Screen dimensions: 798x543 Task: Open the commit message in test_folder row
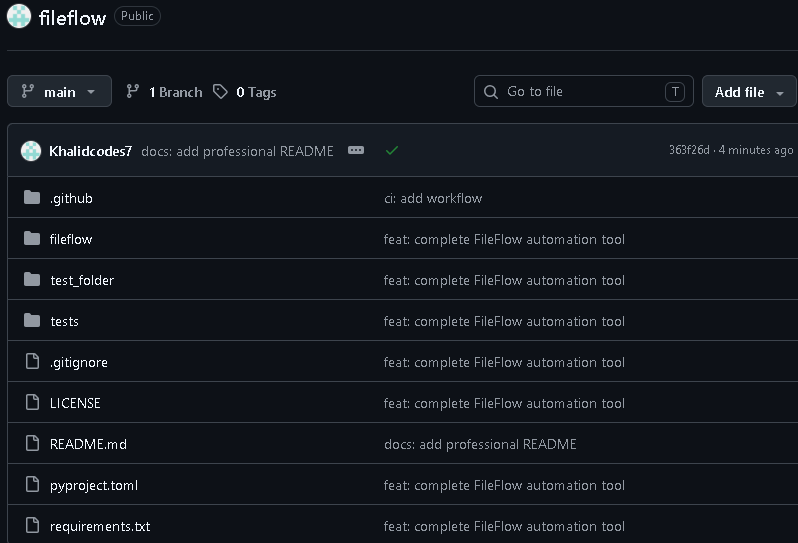coord(504,280)
